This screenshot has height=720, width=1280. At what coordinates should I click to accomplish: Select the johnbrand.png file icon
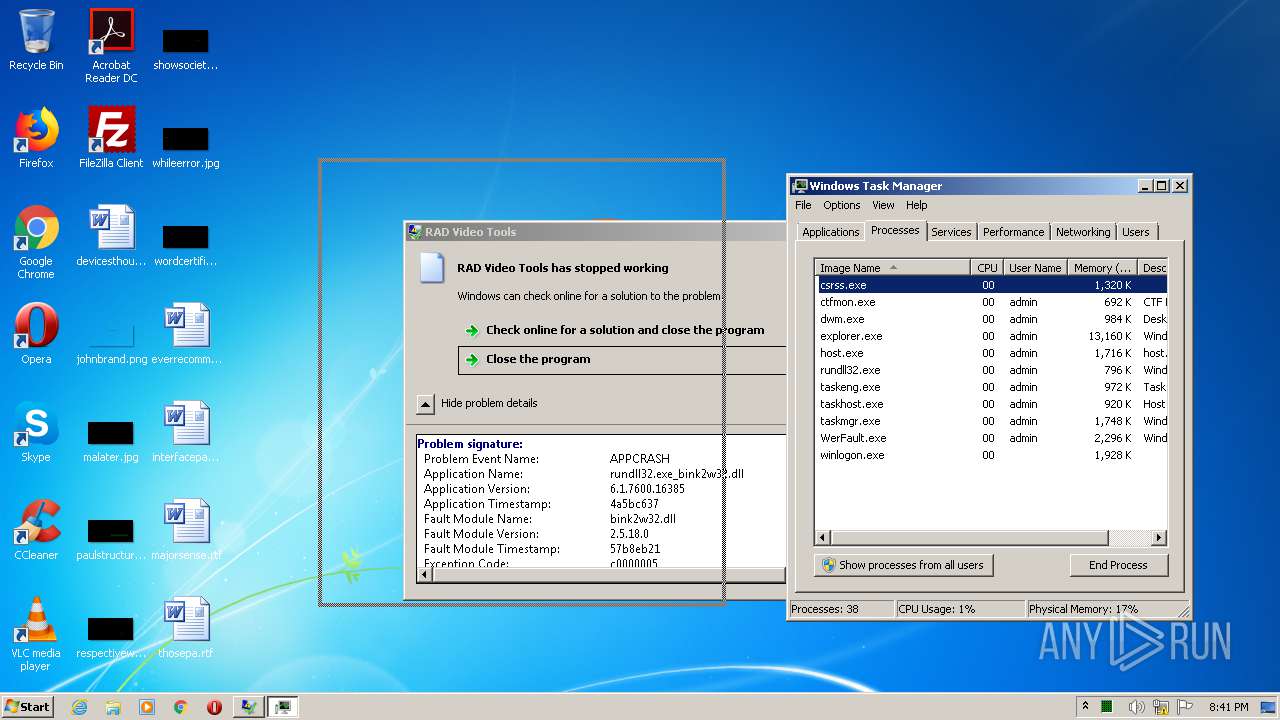tap(111, 342)
